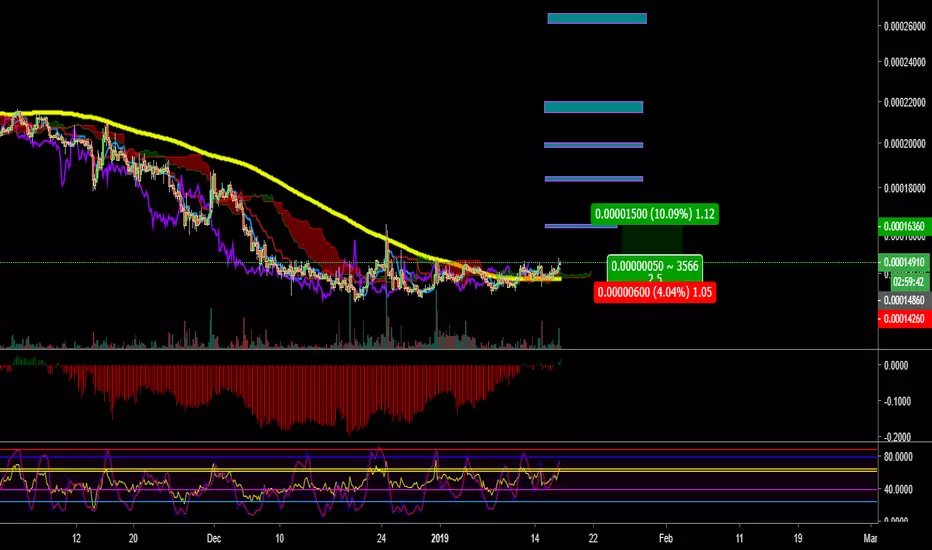Click the 0.00024000 price axis label
The width and height of the screenshot is (932, 550).
click(905, 62)
